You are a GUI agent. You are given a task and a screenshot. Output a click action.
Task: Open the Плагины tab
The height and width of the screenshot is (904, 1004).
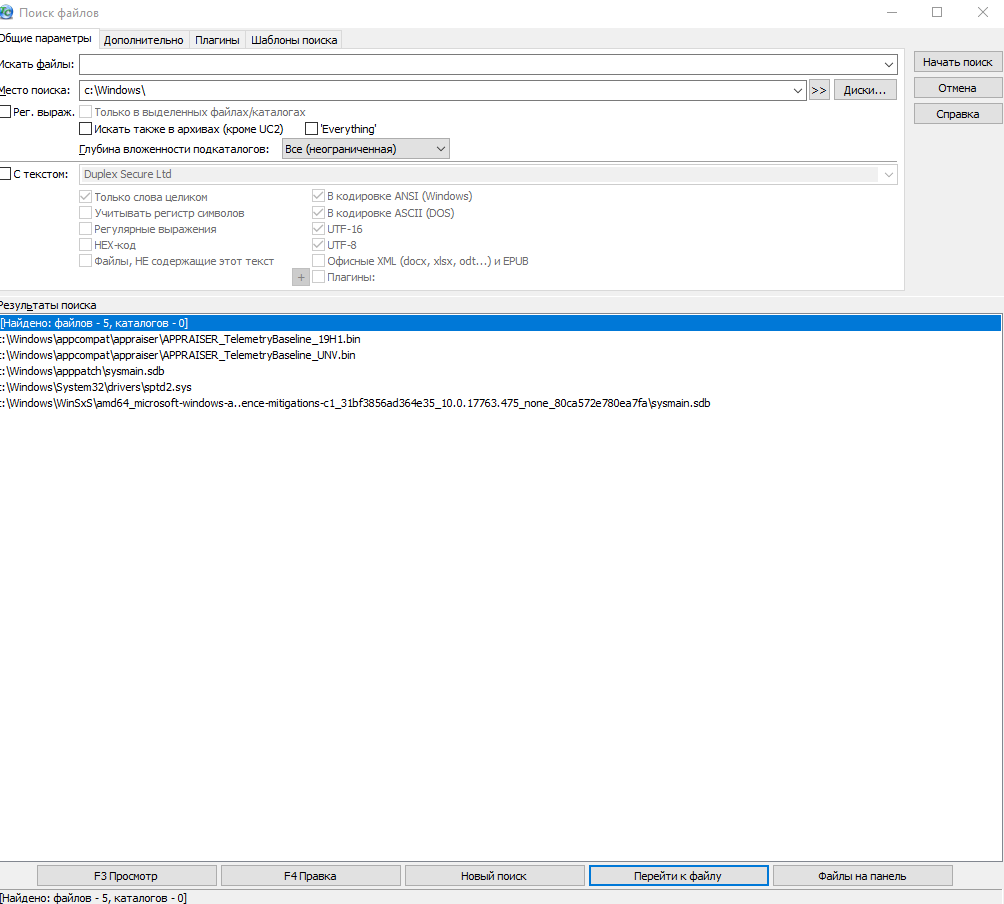coord(217,40)
